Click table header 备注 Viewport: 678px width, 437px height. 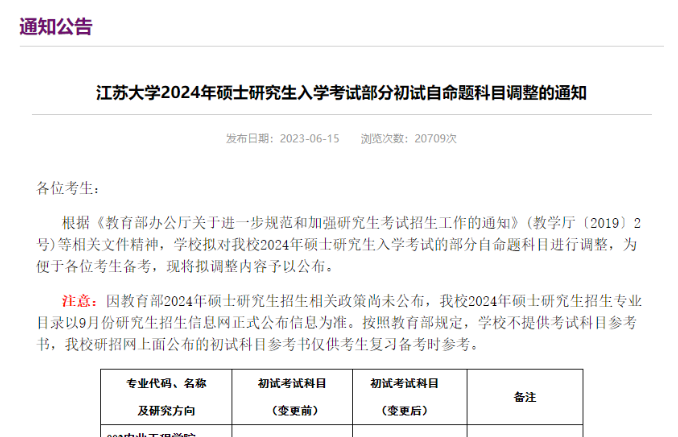coord(525,397)
